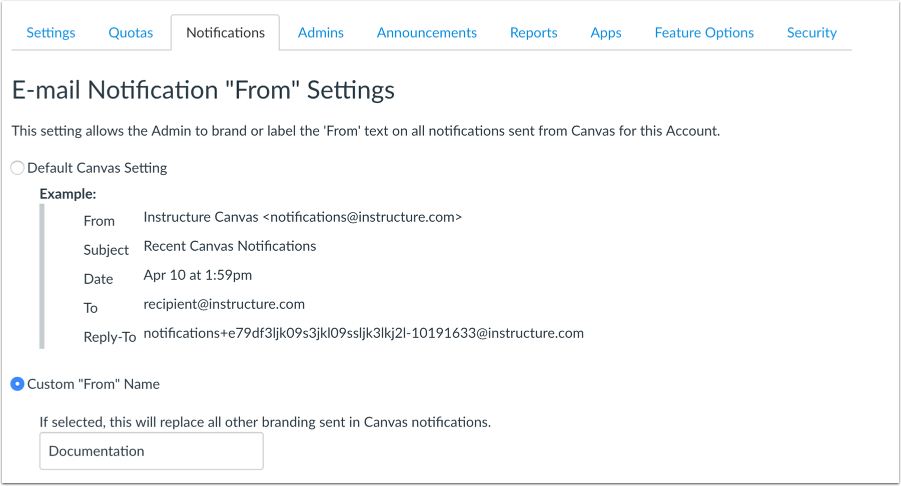The image size is (901, 486).
Task: Click the recipient@instructure.com address
Action: tap(224, 304)
